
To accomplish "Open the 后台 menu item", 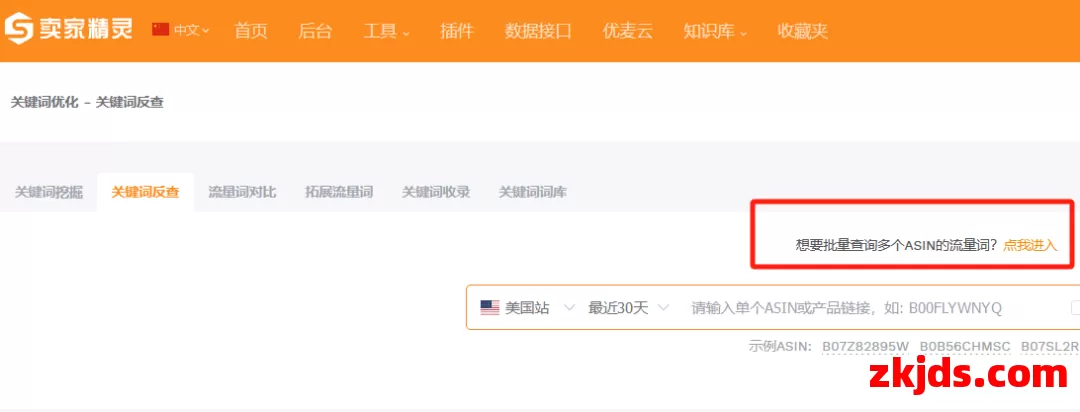I will (x=315, y=30).
